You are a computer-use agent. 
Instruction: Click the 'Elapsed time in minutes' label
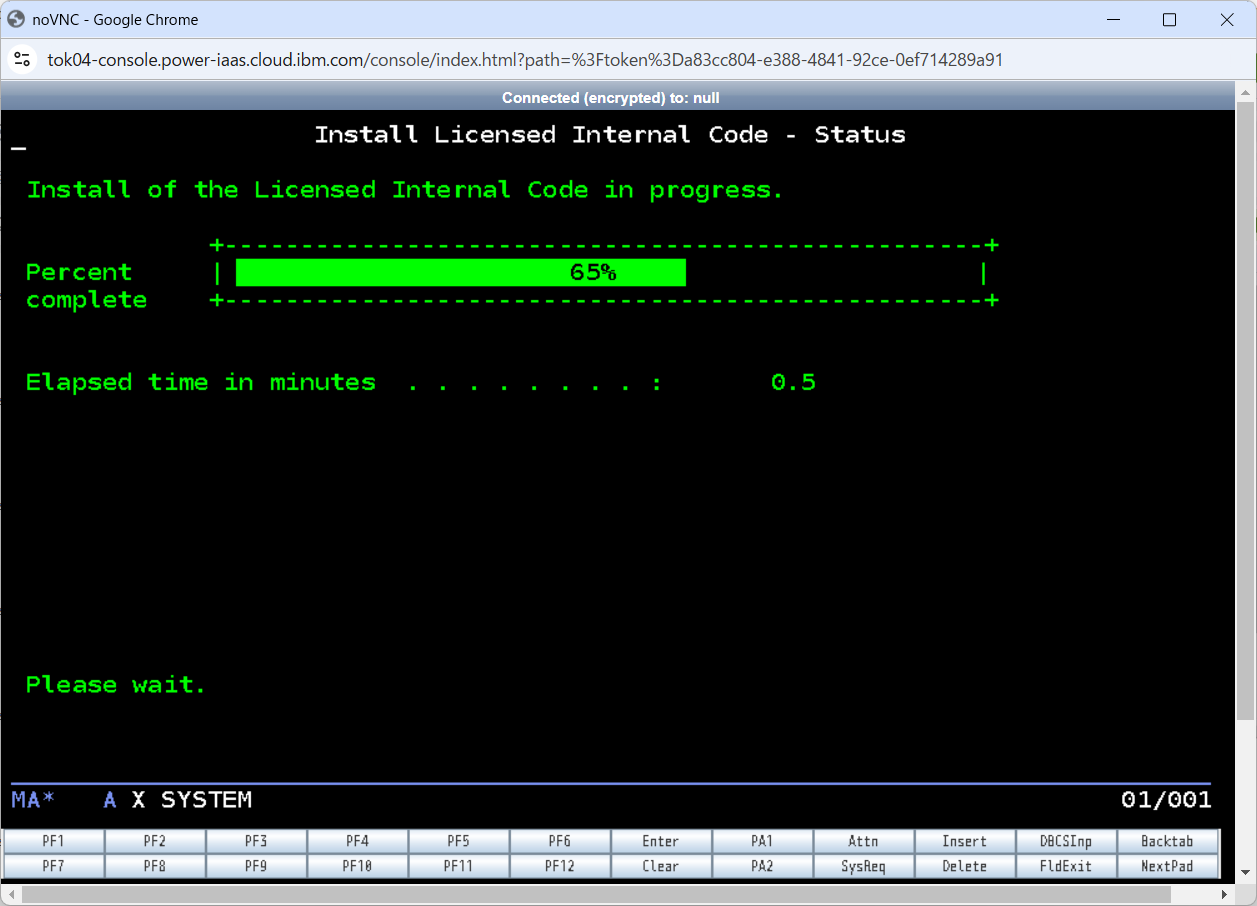pos(201,382)
